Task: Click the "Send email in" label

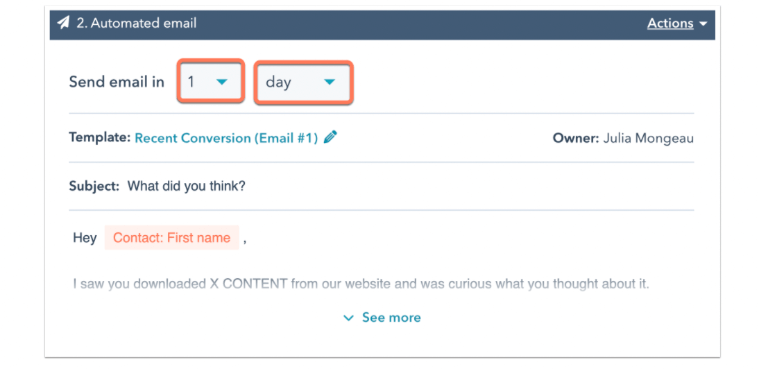Action: tap(117, 82)
